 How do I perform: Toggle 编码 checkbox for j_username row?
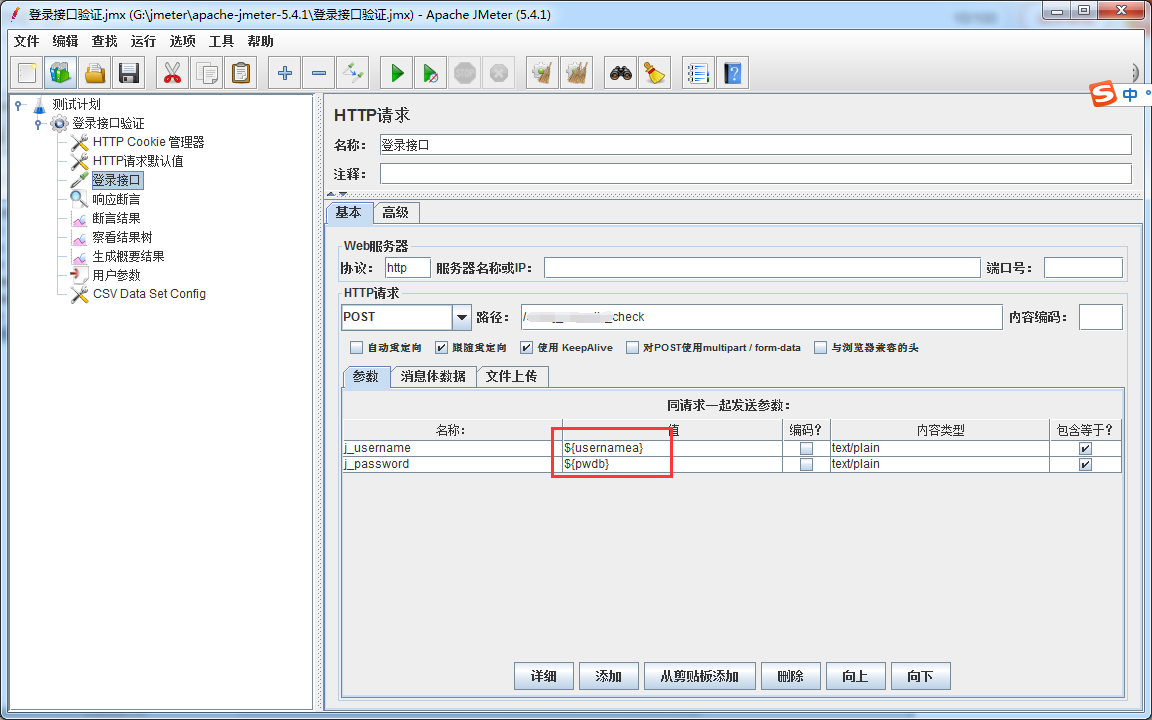tap(806, 448)
